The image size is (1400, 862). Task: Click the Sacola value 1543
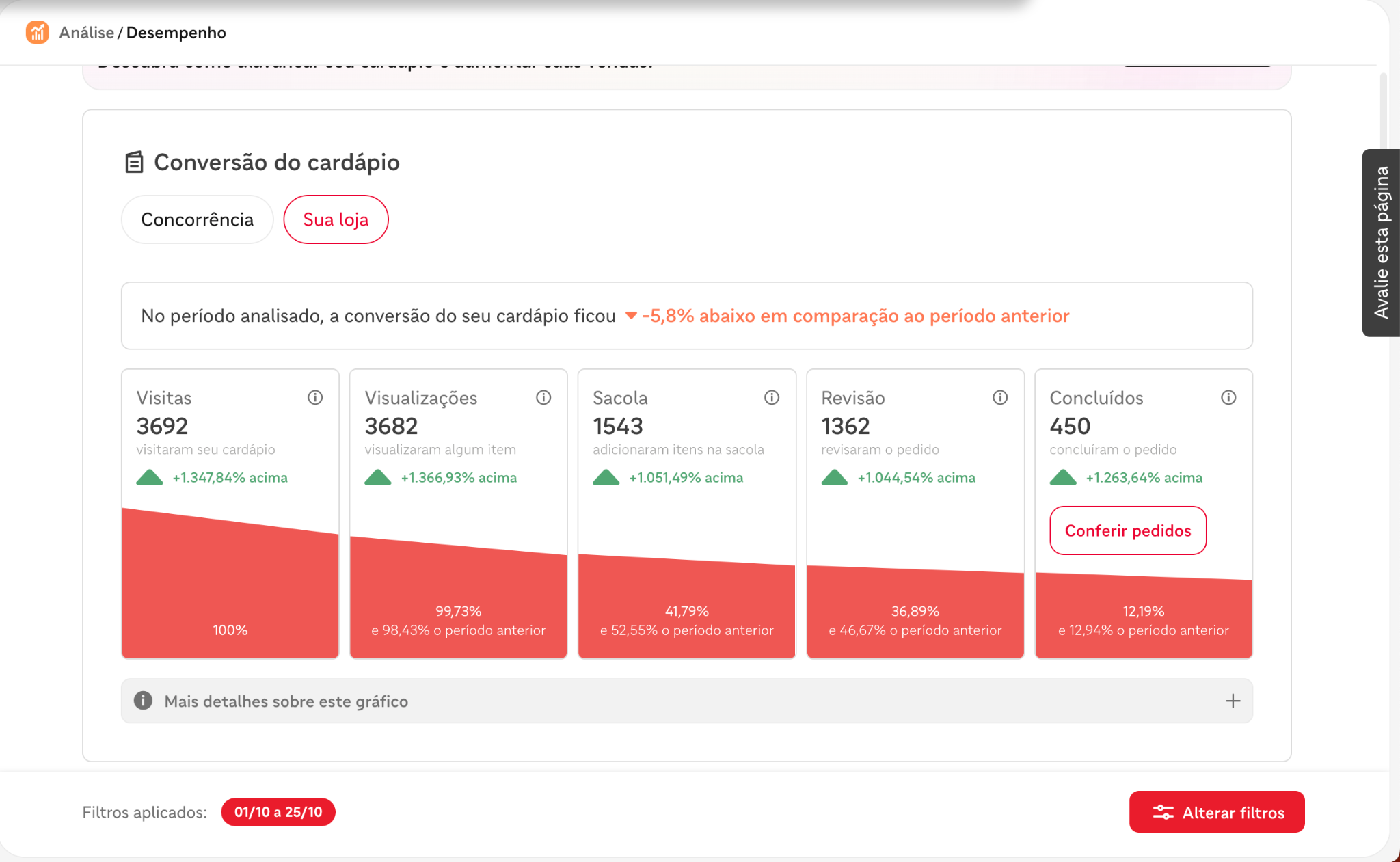[618, 426]
